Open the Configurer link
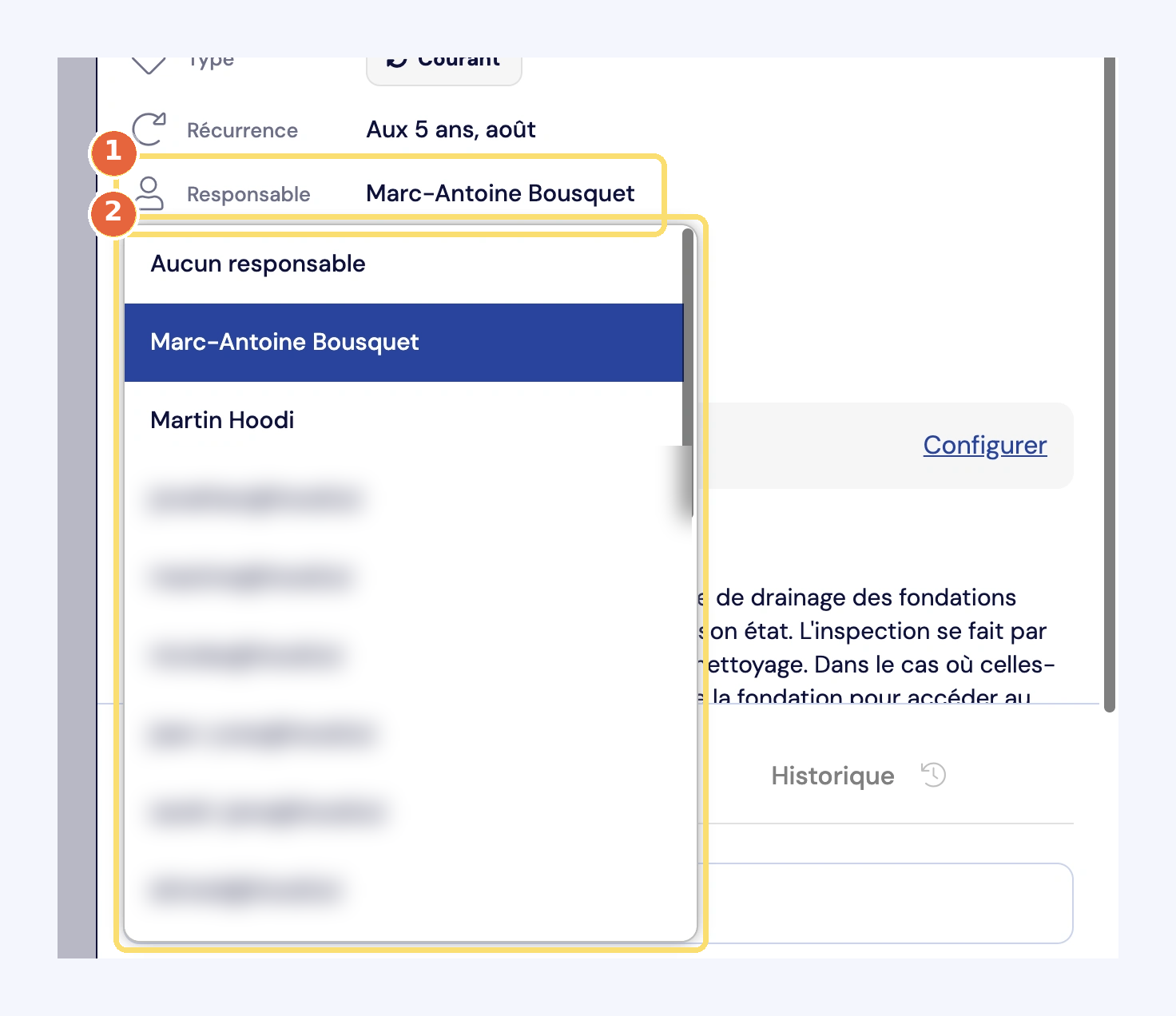This screenshot has height=1016, width=1176. tap(984, 445)
